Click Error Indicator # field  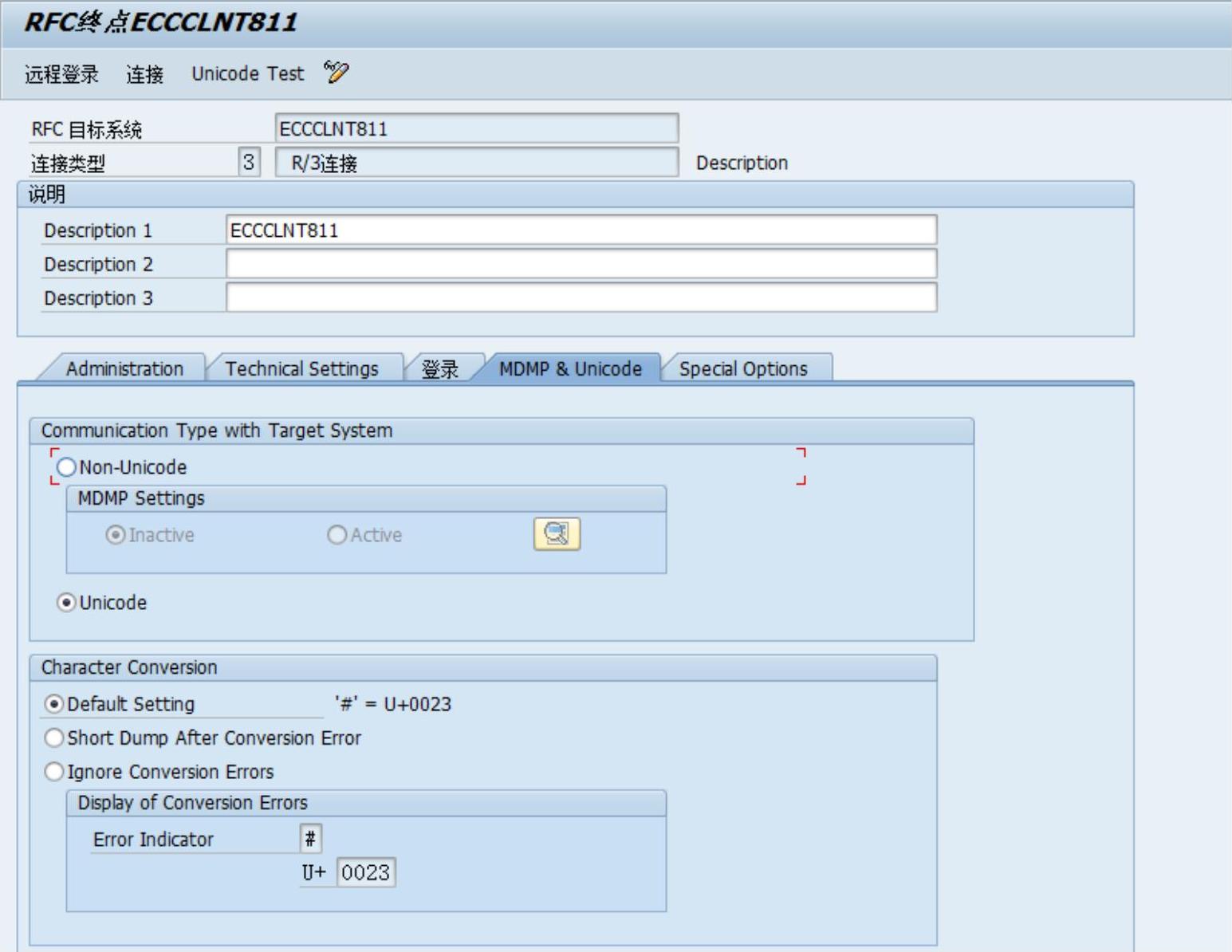(x=311, y=839)
